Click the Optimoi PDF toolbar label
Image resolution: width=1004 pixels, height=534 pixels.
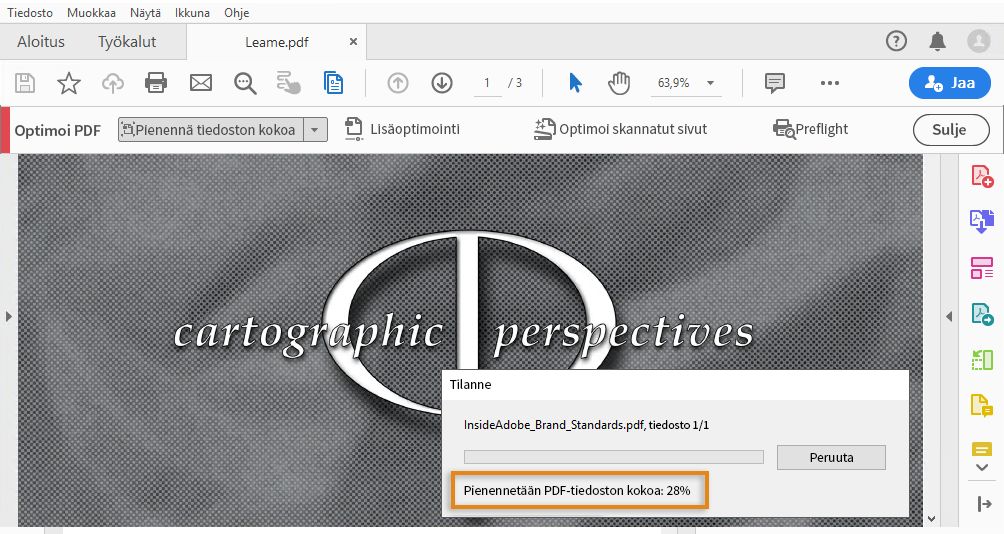58,131
